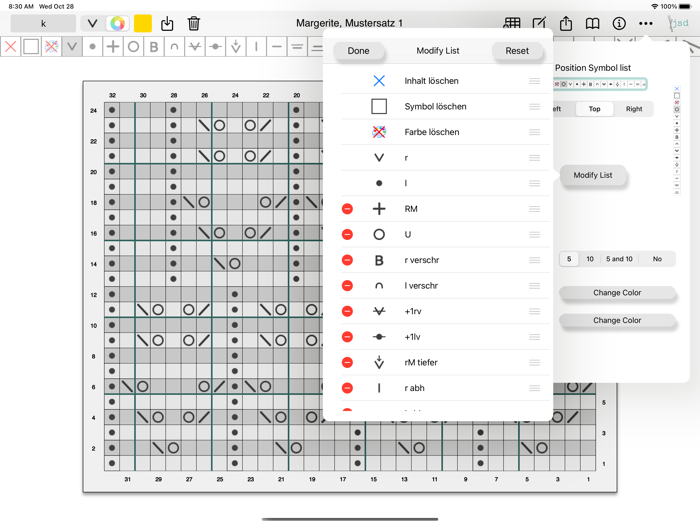This screenshot has width=700, height=525.
Task: Grab reorder handle for RM row
Action: coord(534,209)
